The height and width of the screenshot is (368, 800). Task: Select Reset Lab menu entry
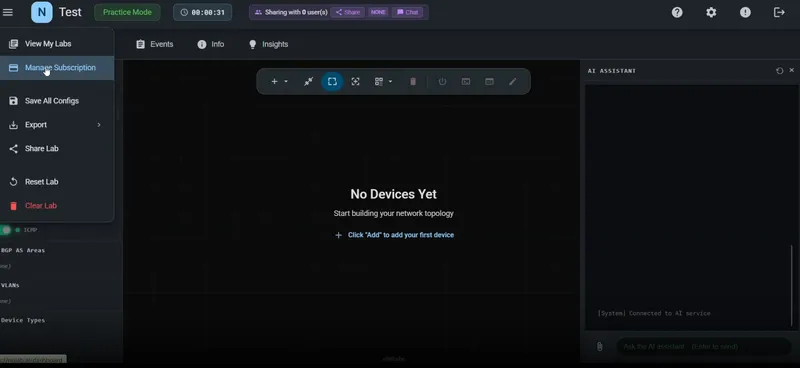coord(57,182)
